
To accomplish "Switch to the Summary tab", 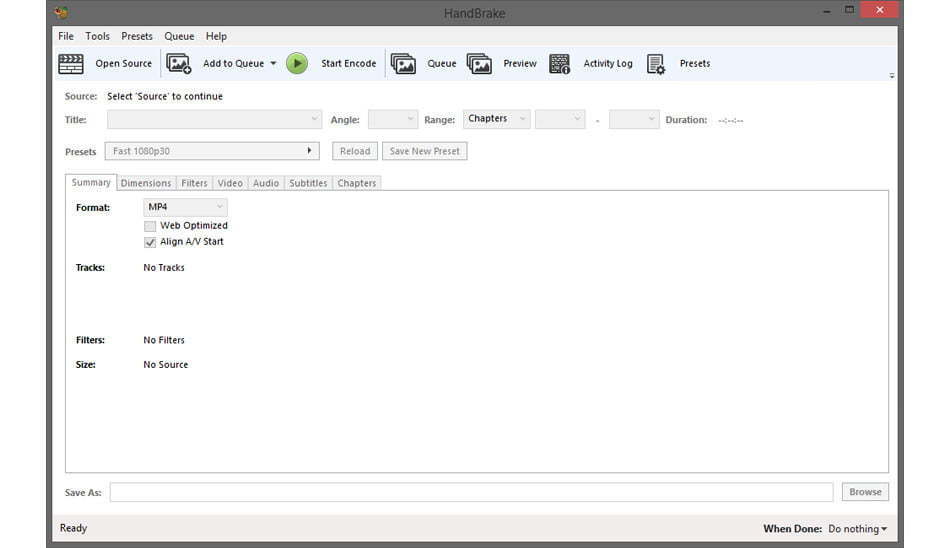I will pyautogui.click(x=91, y=182).
